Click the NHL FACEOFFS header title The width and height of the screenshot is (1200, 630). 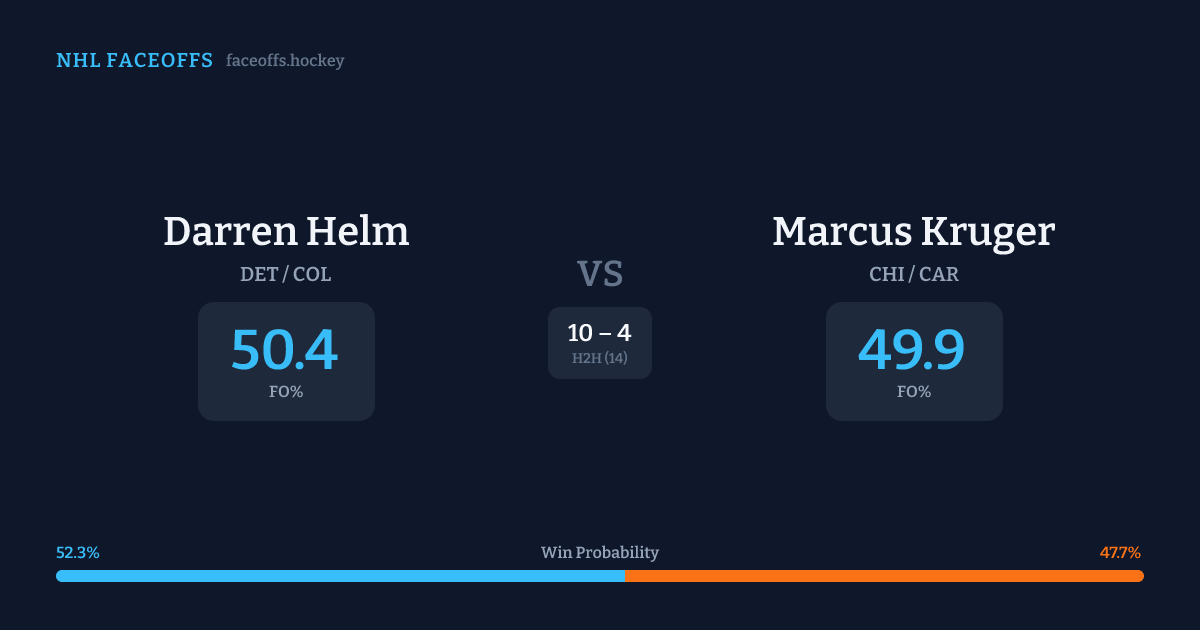134,61
